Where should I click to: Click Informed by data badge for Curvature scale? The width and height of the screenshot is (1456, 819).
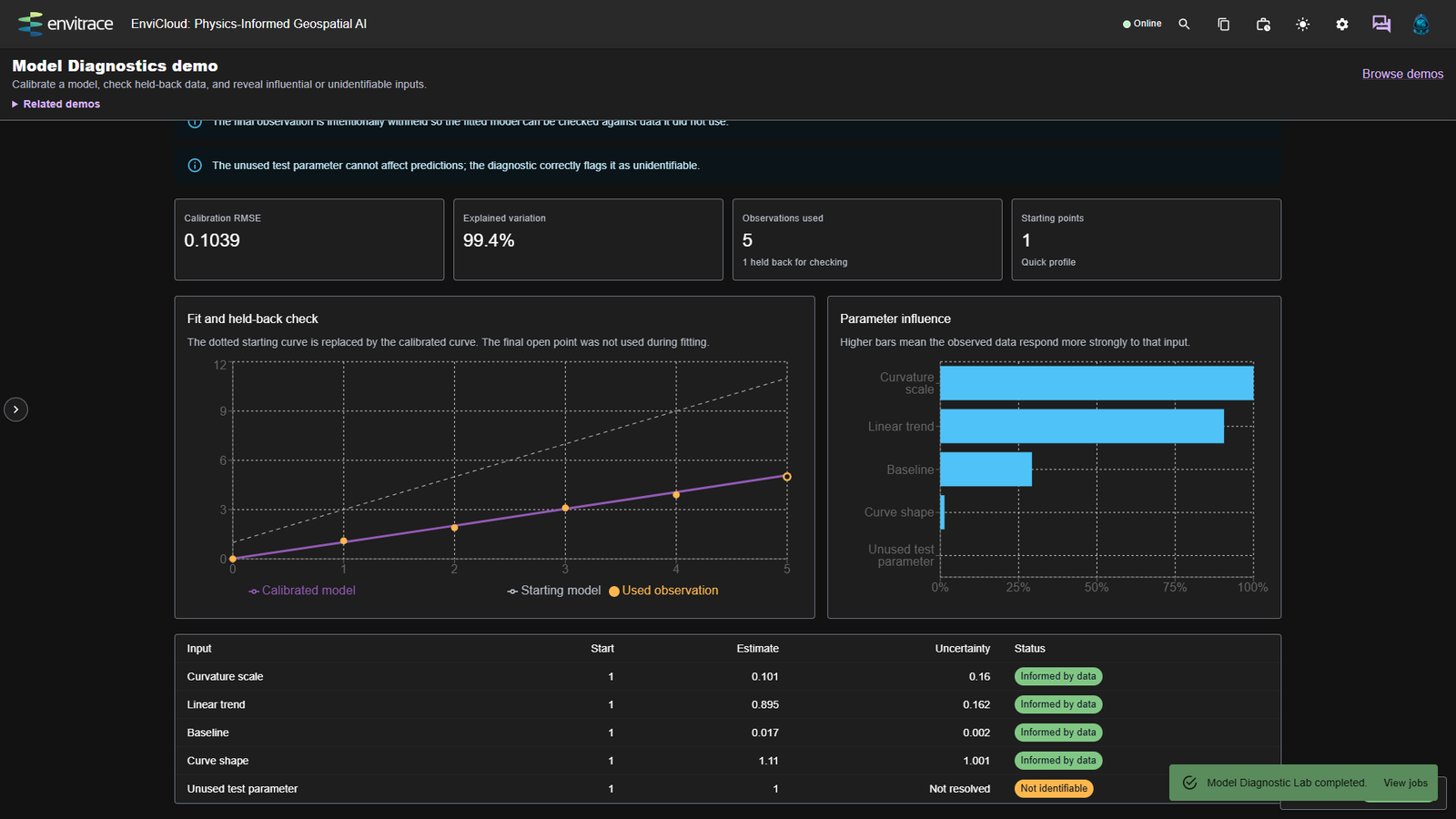click(x=1058, y=677)
